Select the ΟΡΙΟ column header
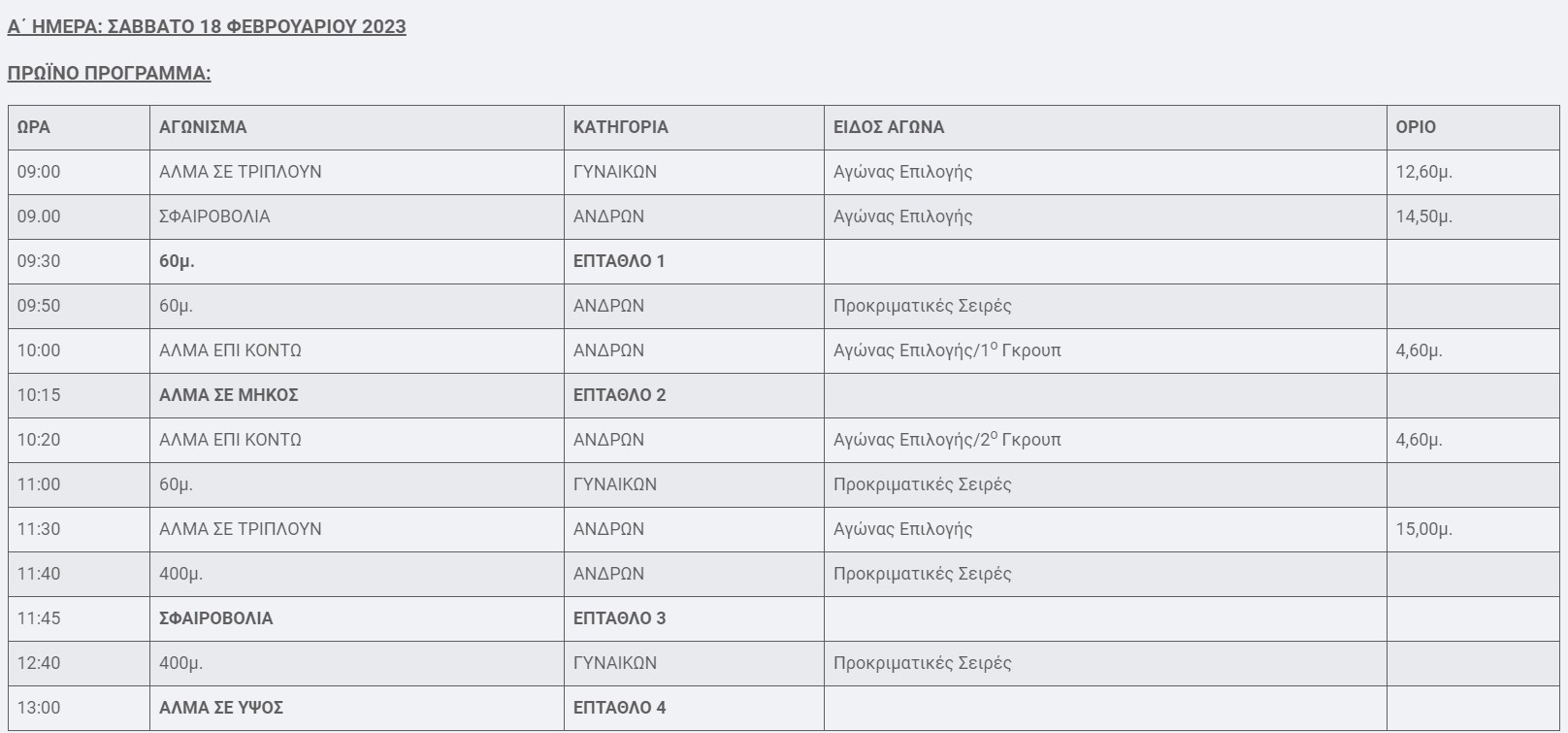1568x733 pixels. [1415, 127]
